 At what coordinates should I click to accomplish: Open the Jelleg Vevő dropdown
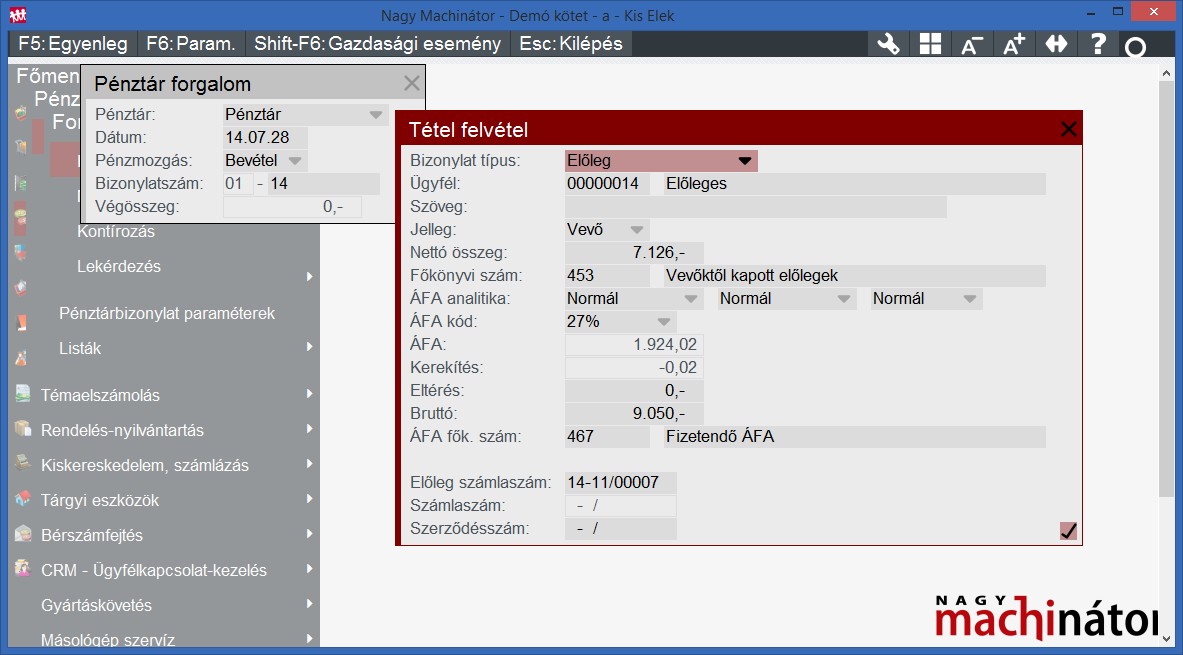pos(637,229)
